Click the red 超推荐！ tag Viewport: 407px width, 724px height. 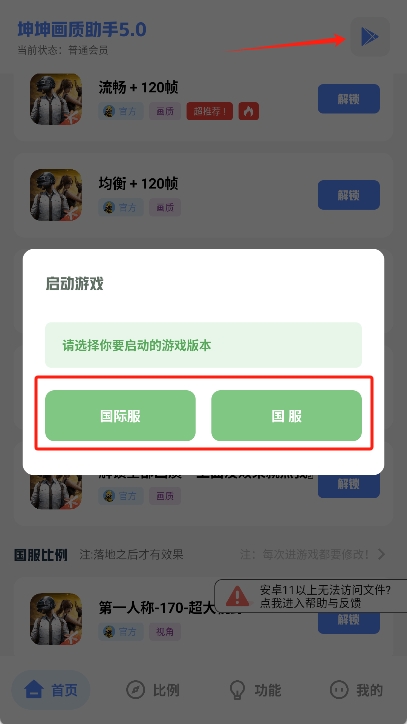(210, 111)
